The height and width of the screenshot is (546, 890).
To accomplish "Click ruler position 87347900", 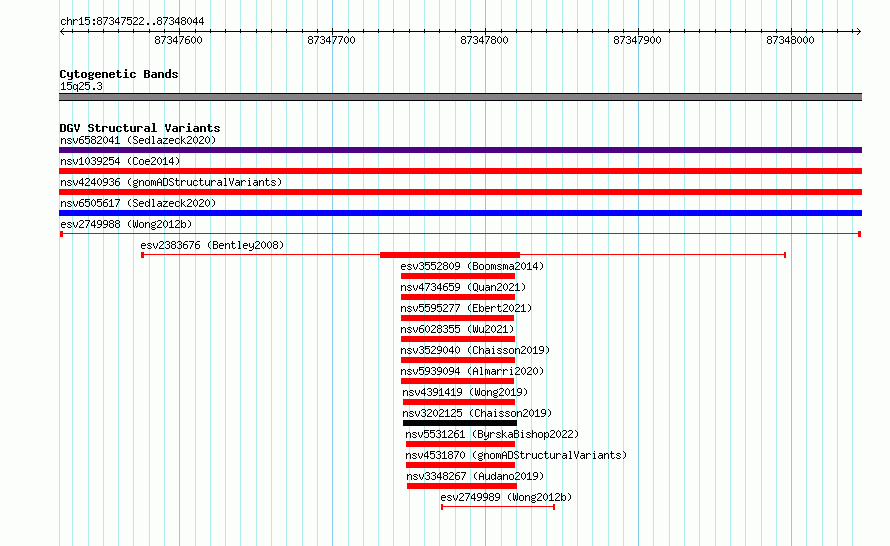I will tap(637, 40).
